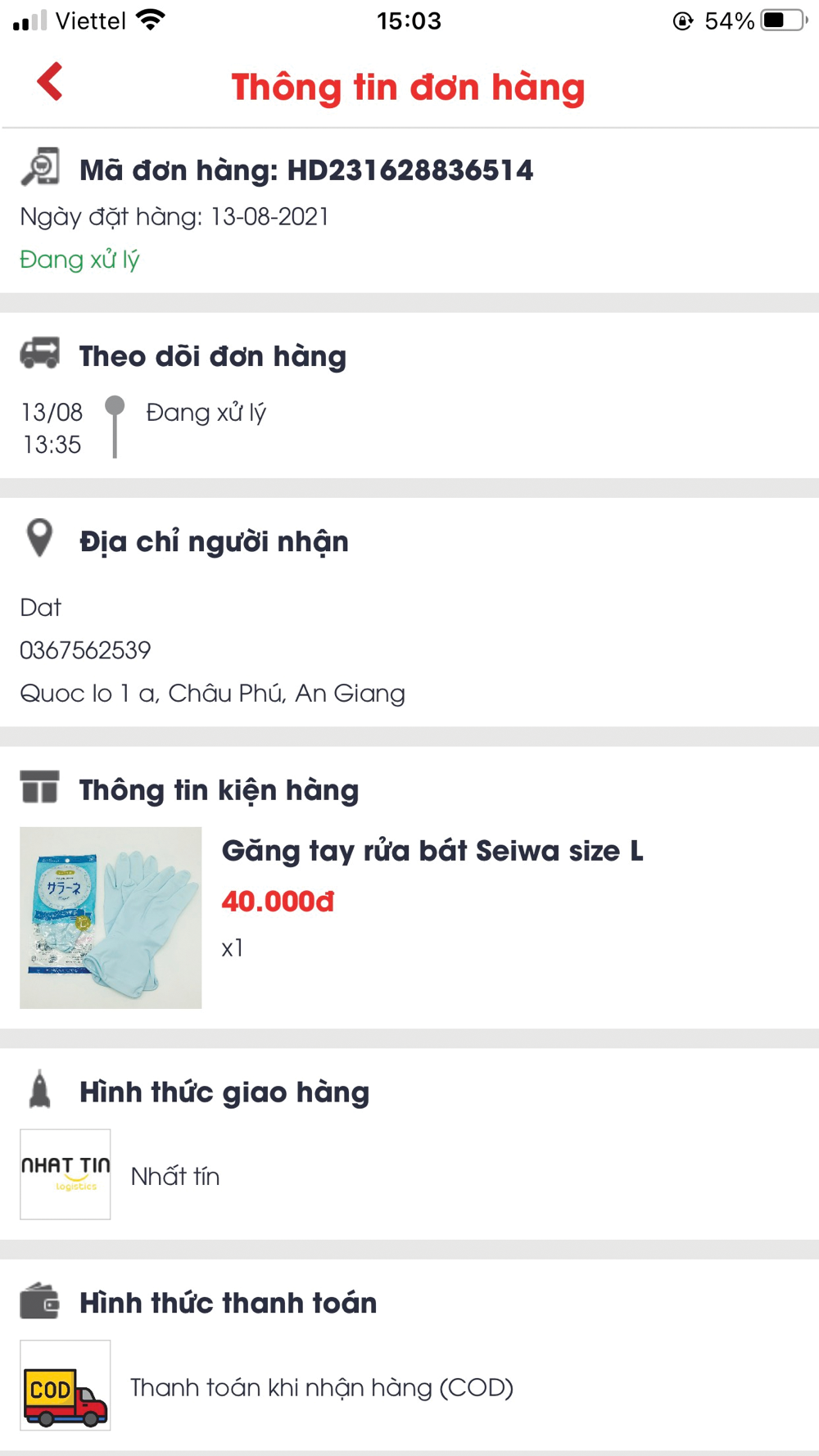Tap the delivery truck tracking icon

[39, 354]
